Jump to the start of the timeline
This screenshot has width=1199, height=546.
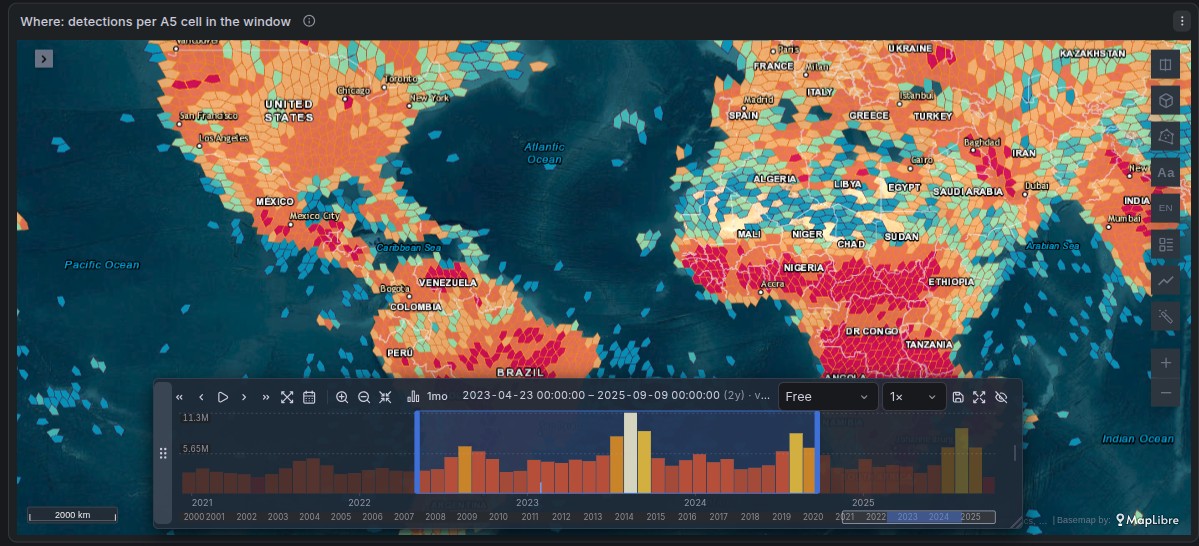180,397
